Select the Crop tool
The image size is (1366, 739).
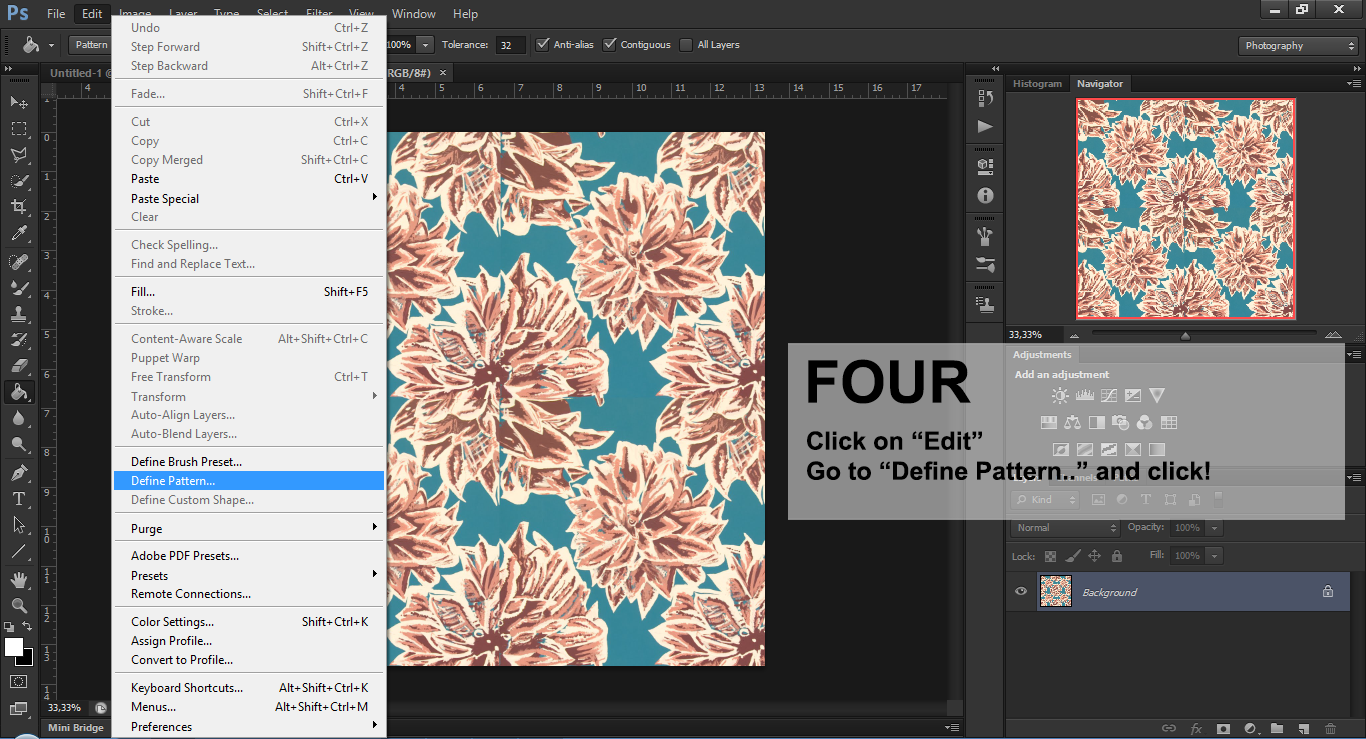coord(19,207)
